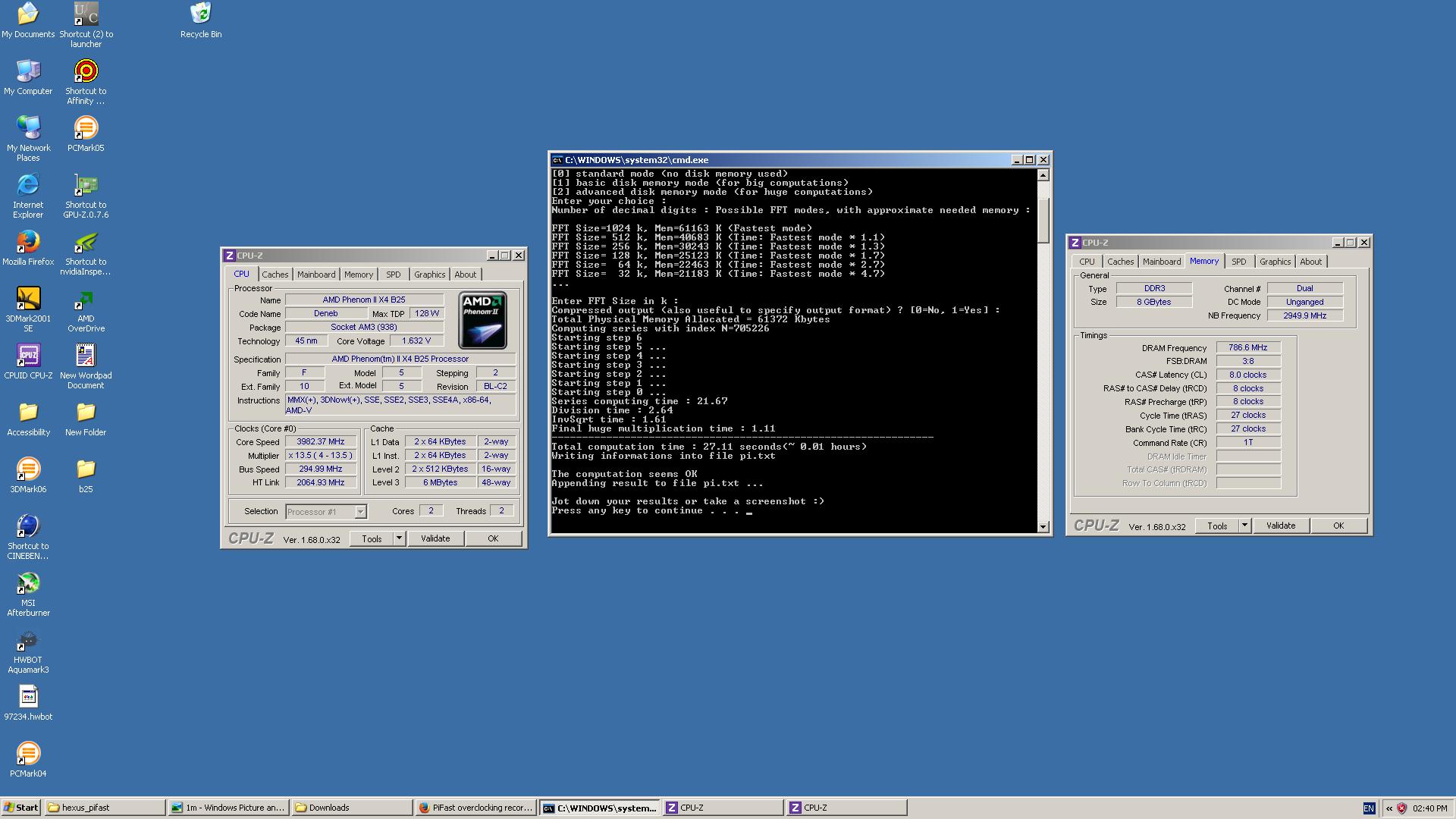The height and width of the screenshot is (819, 1456).
Task: Open My Network Places icon
Action: click(x=28, y=139)
